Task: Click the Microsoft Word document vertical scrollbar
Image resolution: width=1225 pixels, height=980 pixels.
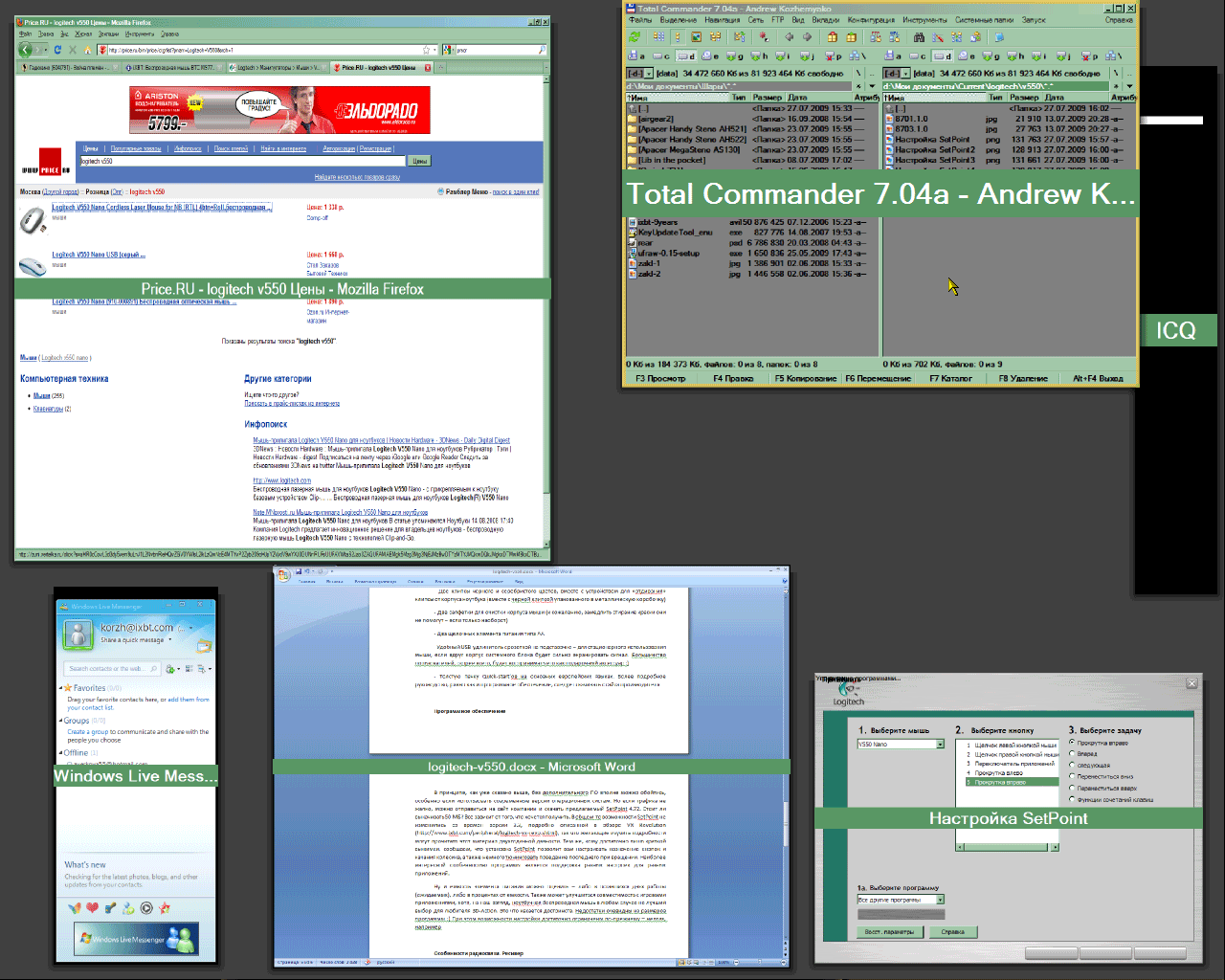Action: coord(787,766)
